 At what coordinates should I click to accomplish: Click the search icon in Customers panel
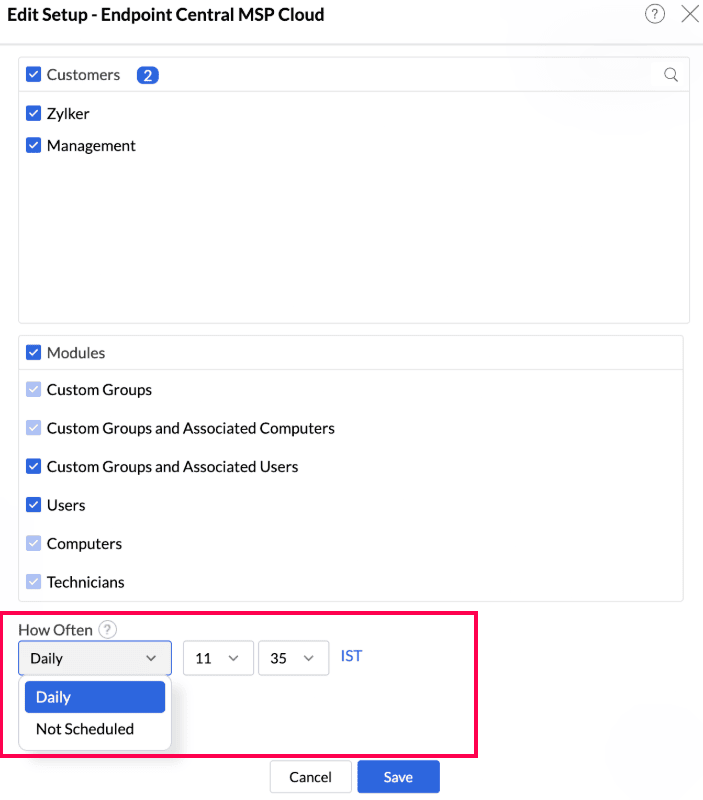coord(671,75)
